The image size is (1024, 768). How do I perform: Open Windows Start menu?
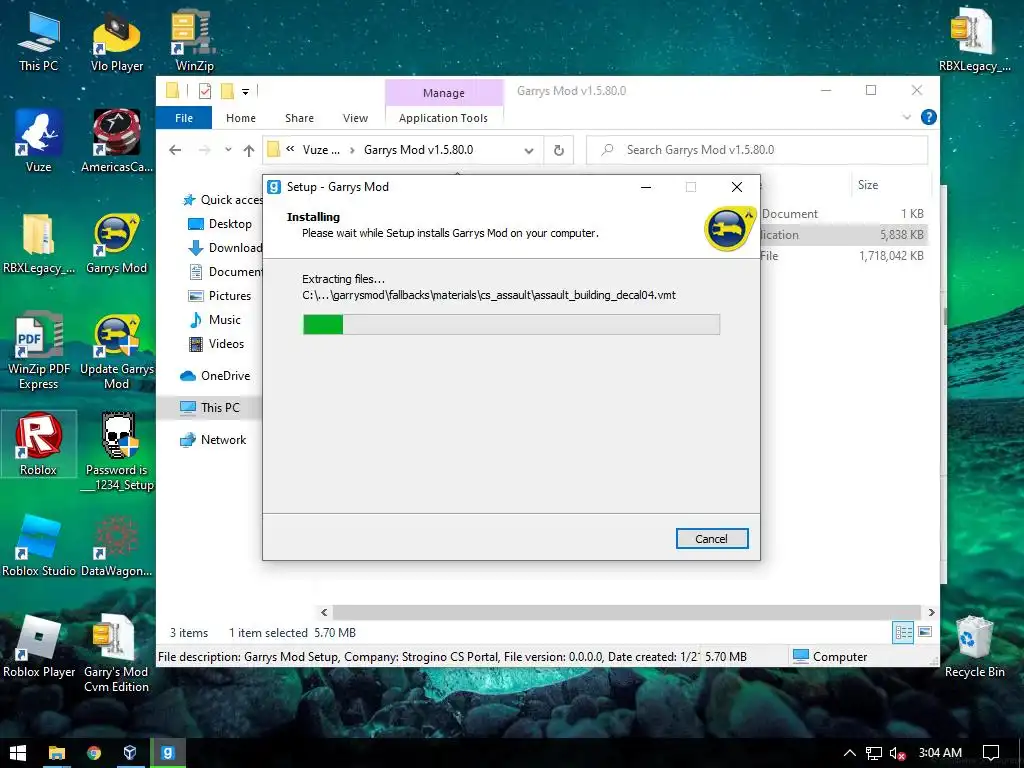(18, 753)
